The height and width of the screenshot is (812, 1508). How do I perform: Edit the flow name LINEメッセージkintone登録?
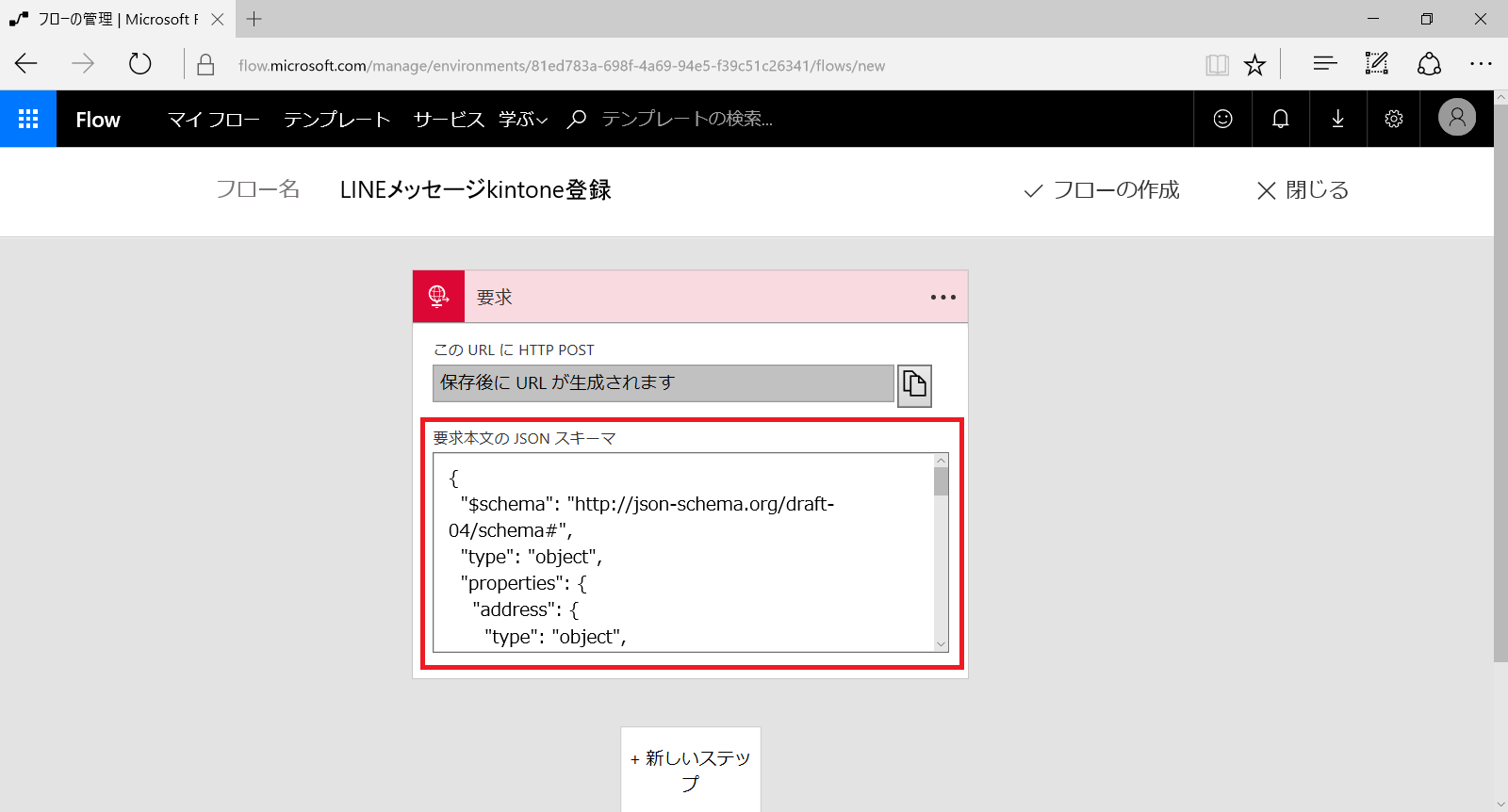point(475,190)
